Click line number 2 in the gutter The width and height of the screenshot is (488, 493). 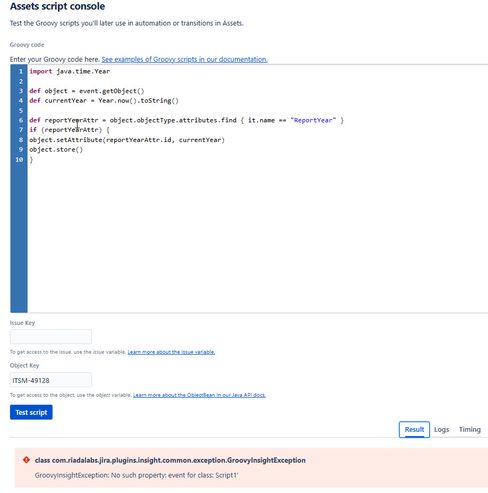[x=21, y=81]
